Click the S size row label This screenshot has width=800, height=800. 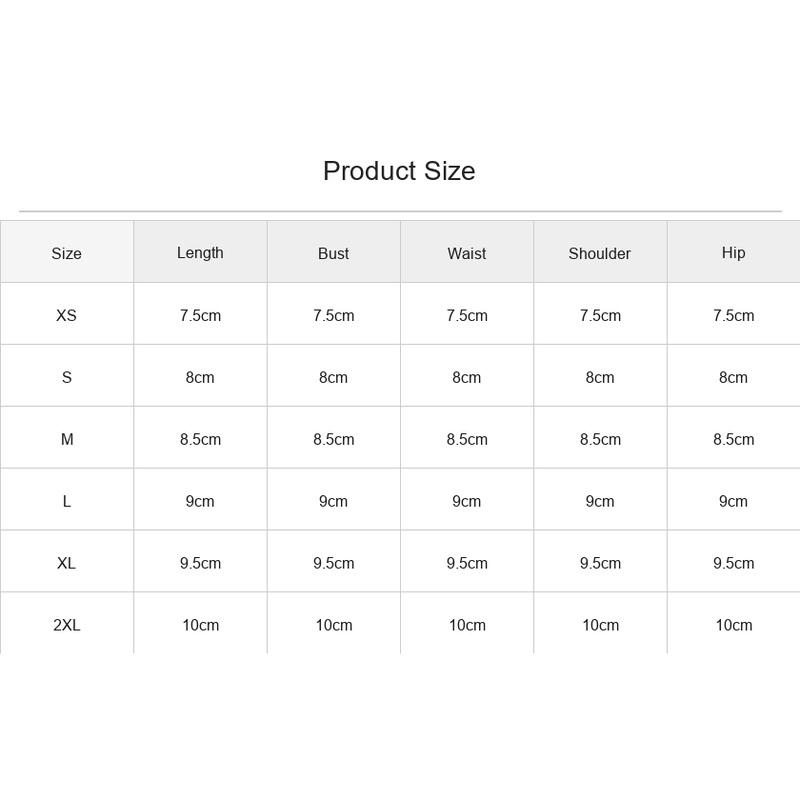click(66, 378)
